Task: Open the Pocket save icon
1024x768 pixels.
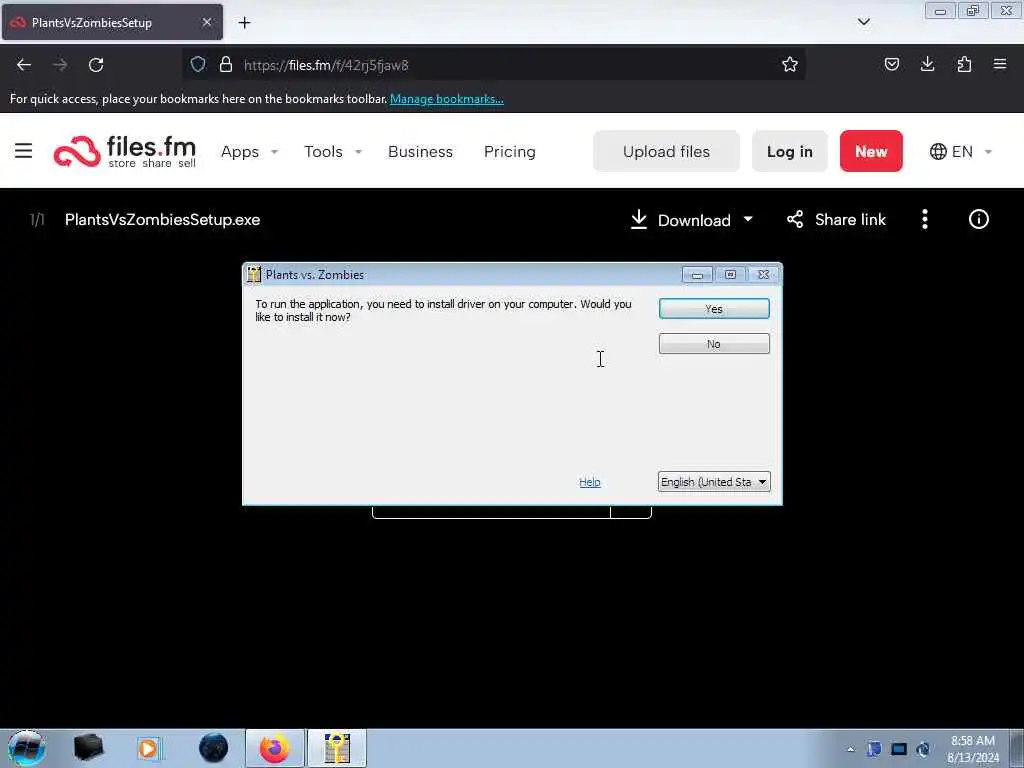Action: pyautogui.click(x=891, y=64)
